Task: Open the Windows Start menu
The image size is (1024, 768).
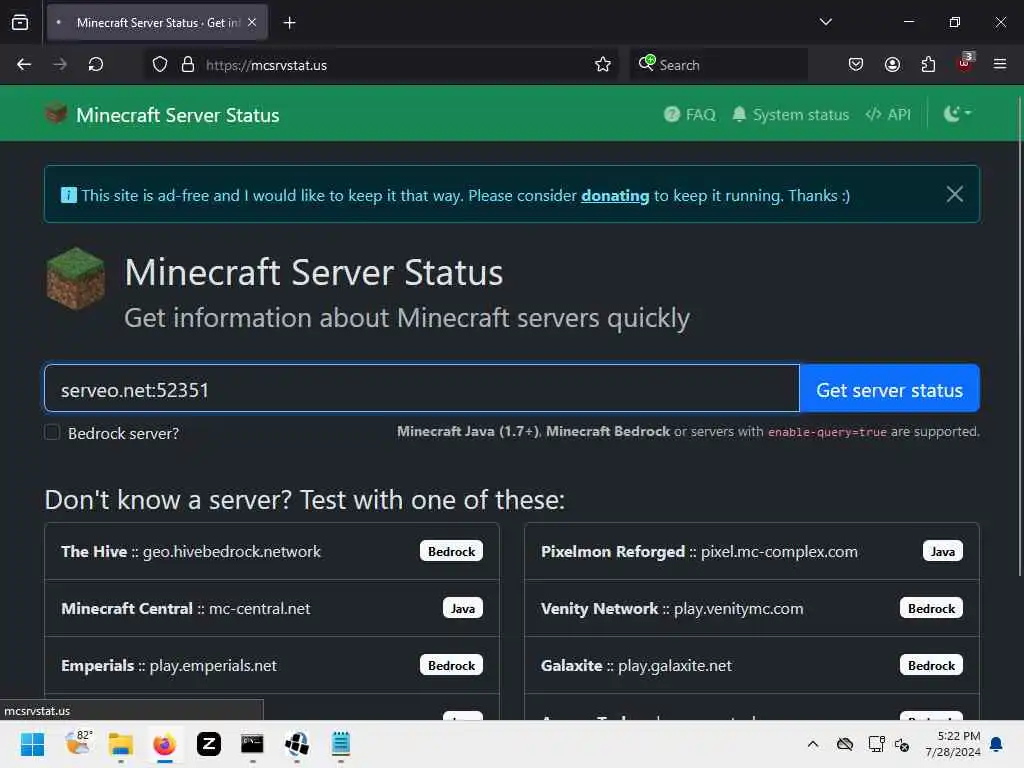Action: (x=32, y=744)
